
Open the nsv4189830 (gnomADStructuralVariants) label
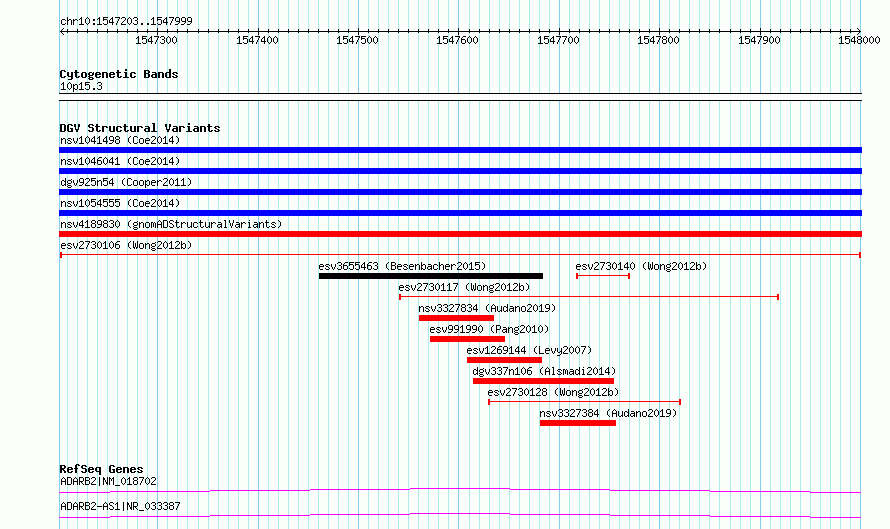tap(171, 224)
